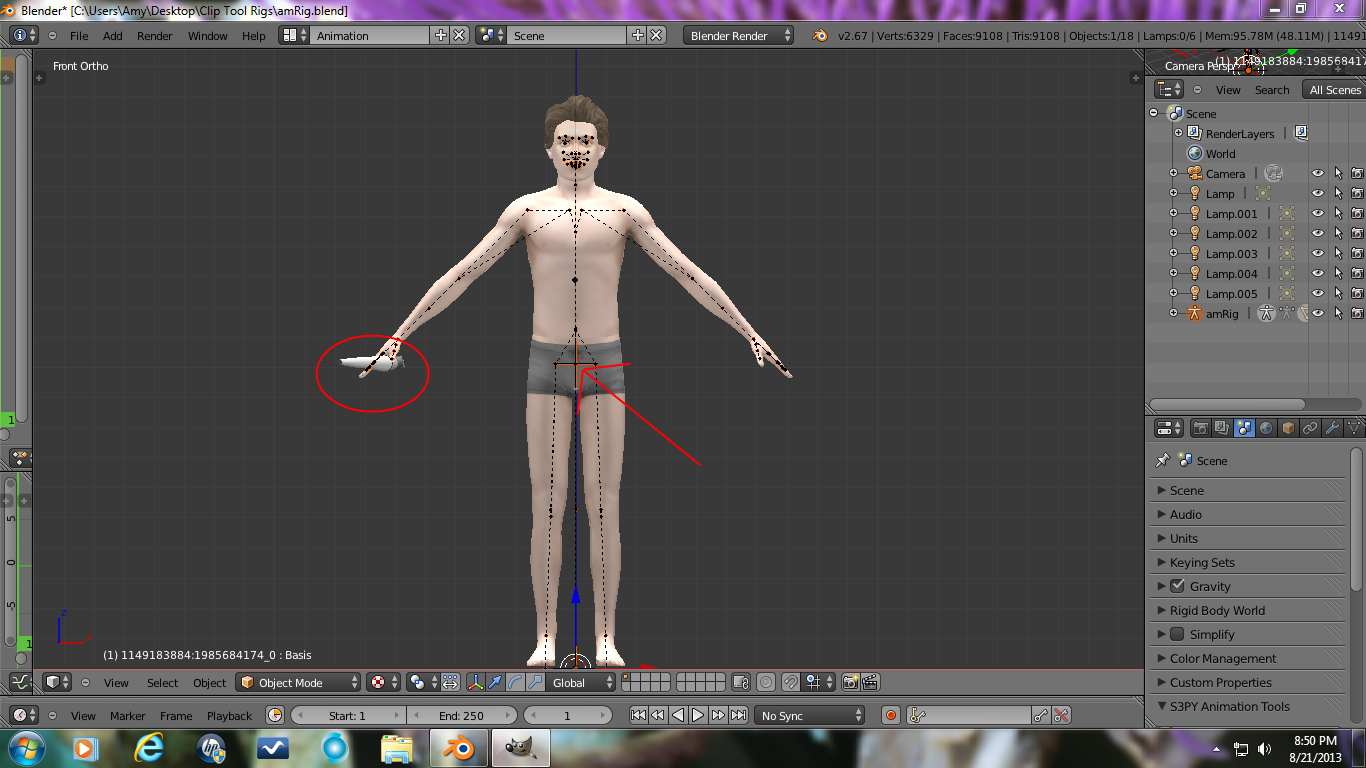Jump to the first frame button

[x=638, y=715]
